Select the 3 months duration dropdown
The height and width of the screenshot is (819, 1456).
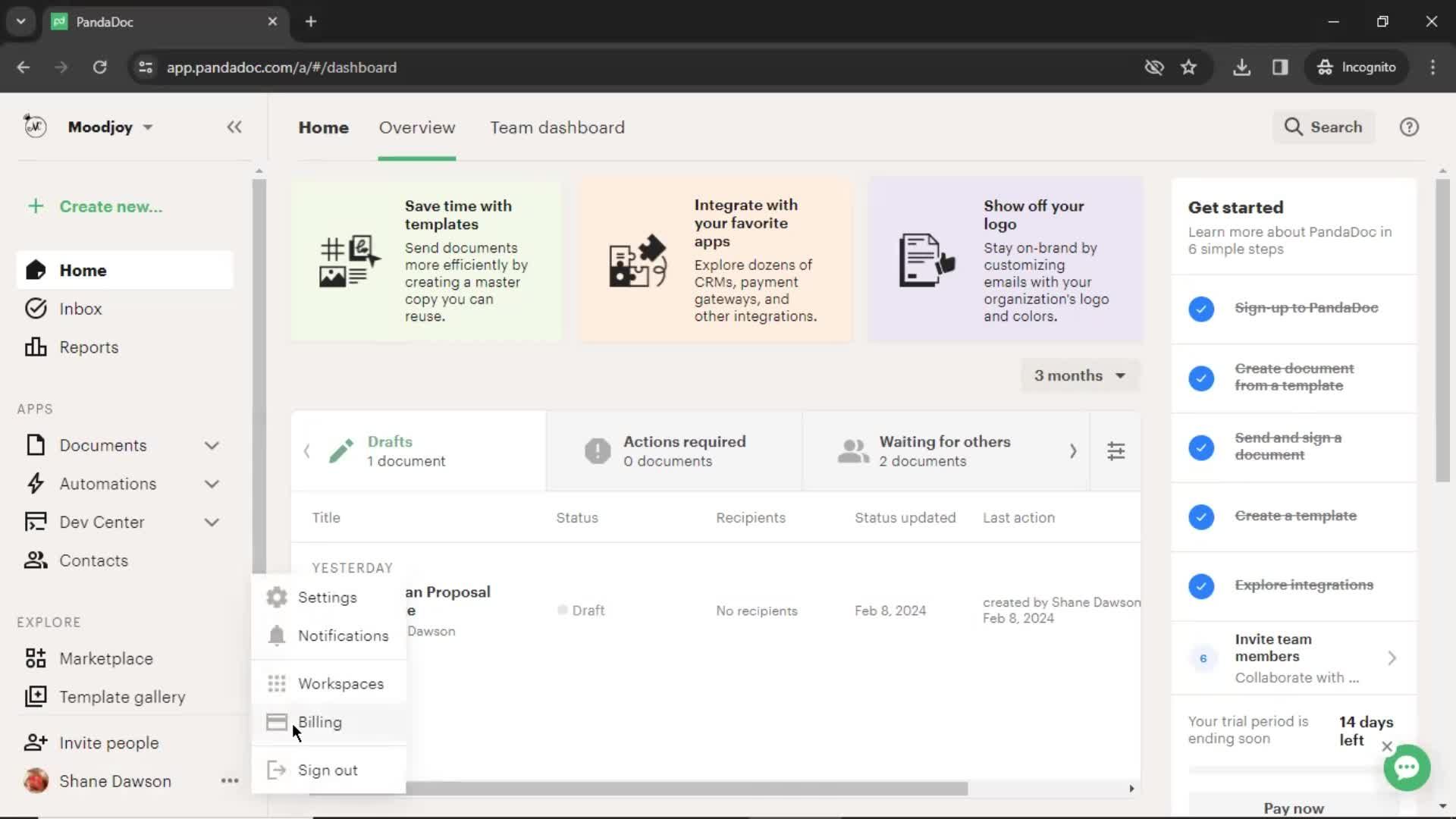[1081, 375]
